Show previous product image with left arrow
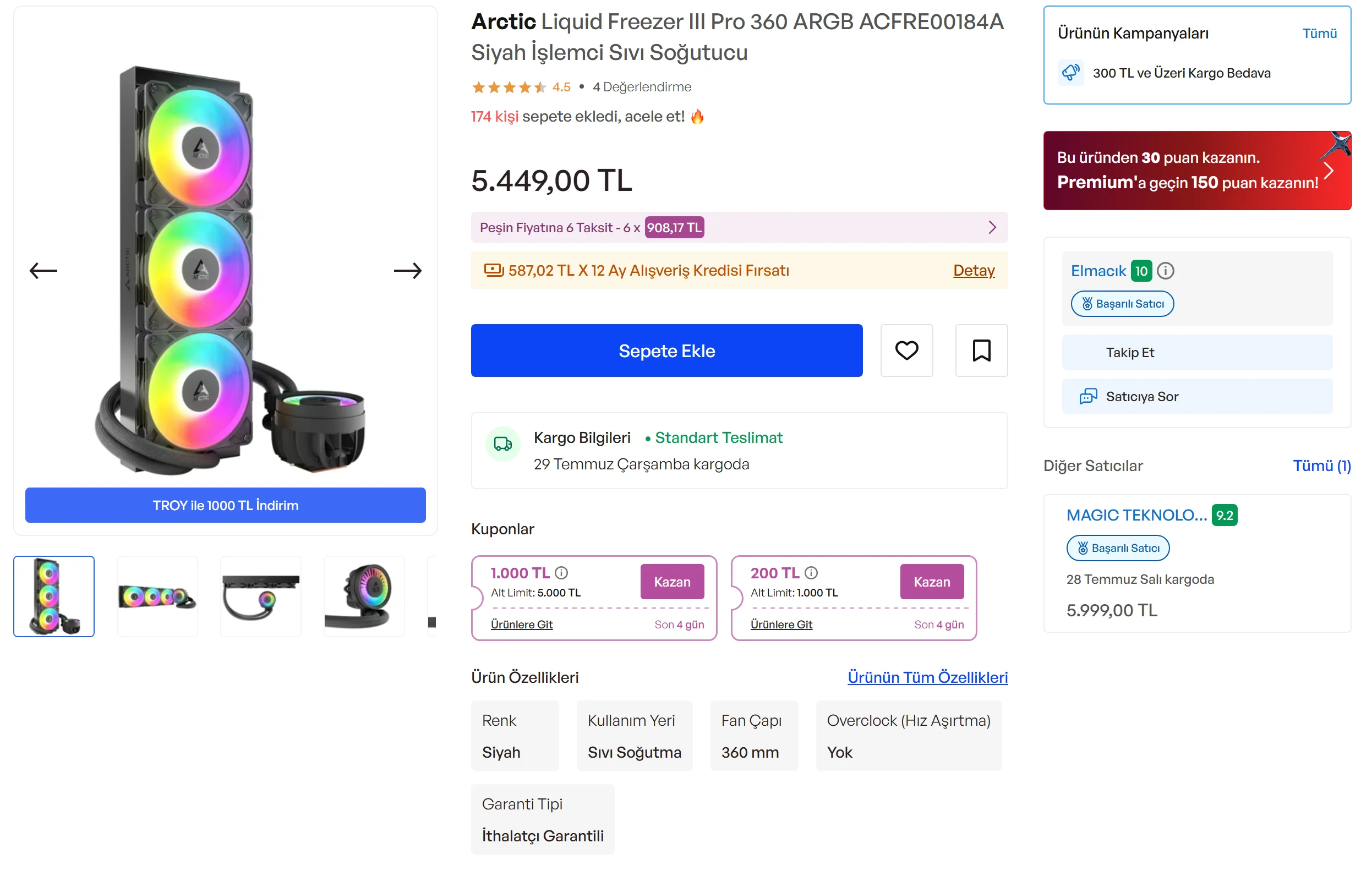The width and height of the screenshot is (1372, 876). pos(43,271)
